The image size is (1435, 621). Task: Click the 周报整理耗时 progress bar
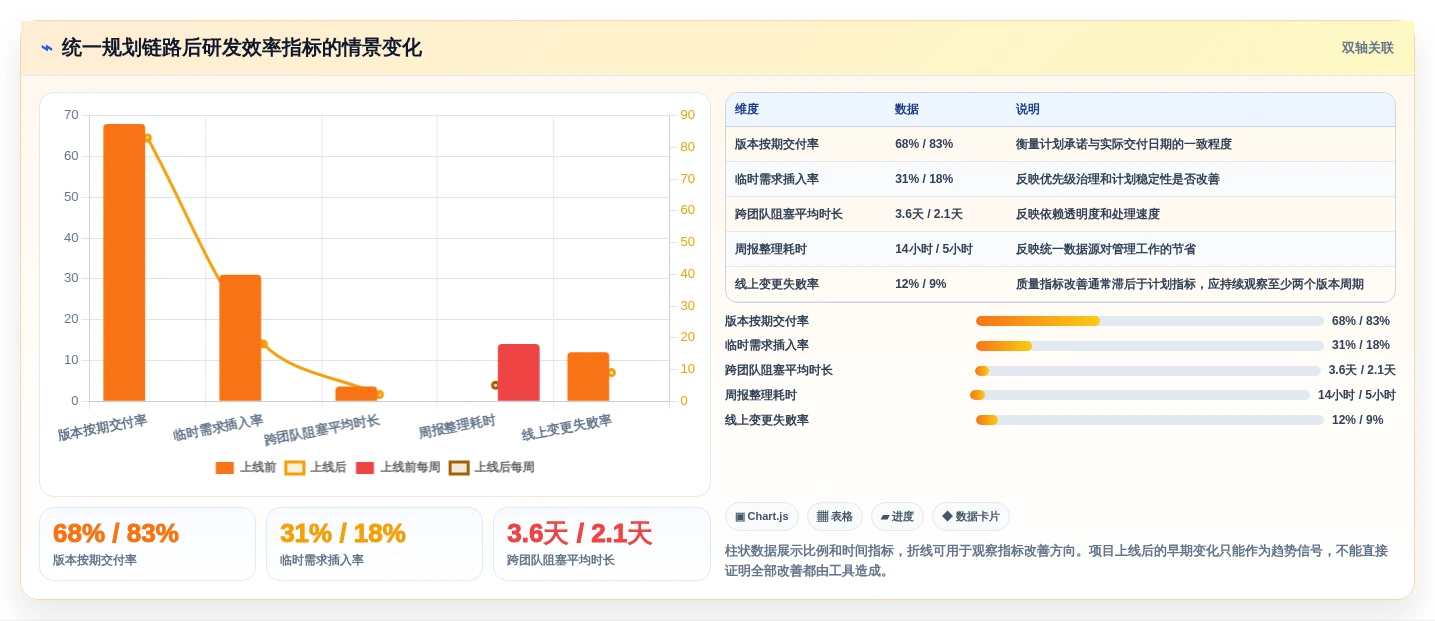tap(1140, 395)
